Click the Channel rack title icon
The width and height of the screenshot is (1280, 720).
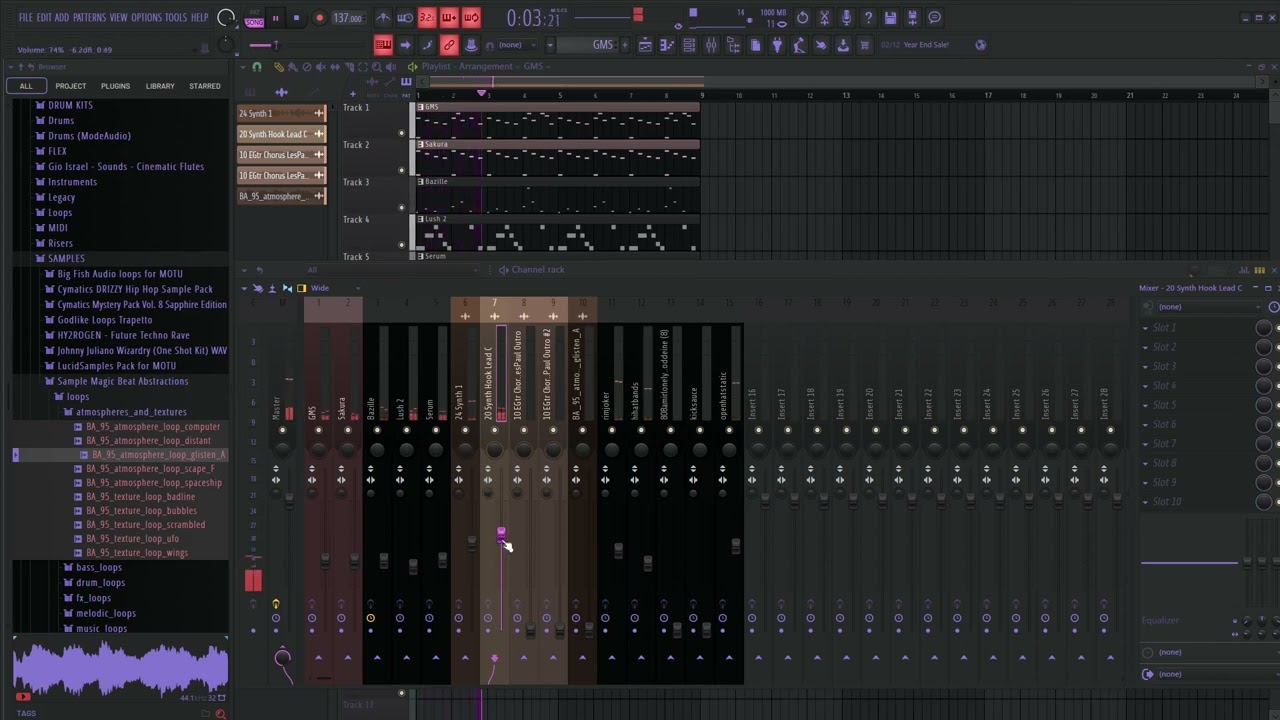click(503, 270)
